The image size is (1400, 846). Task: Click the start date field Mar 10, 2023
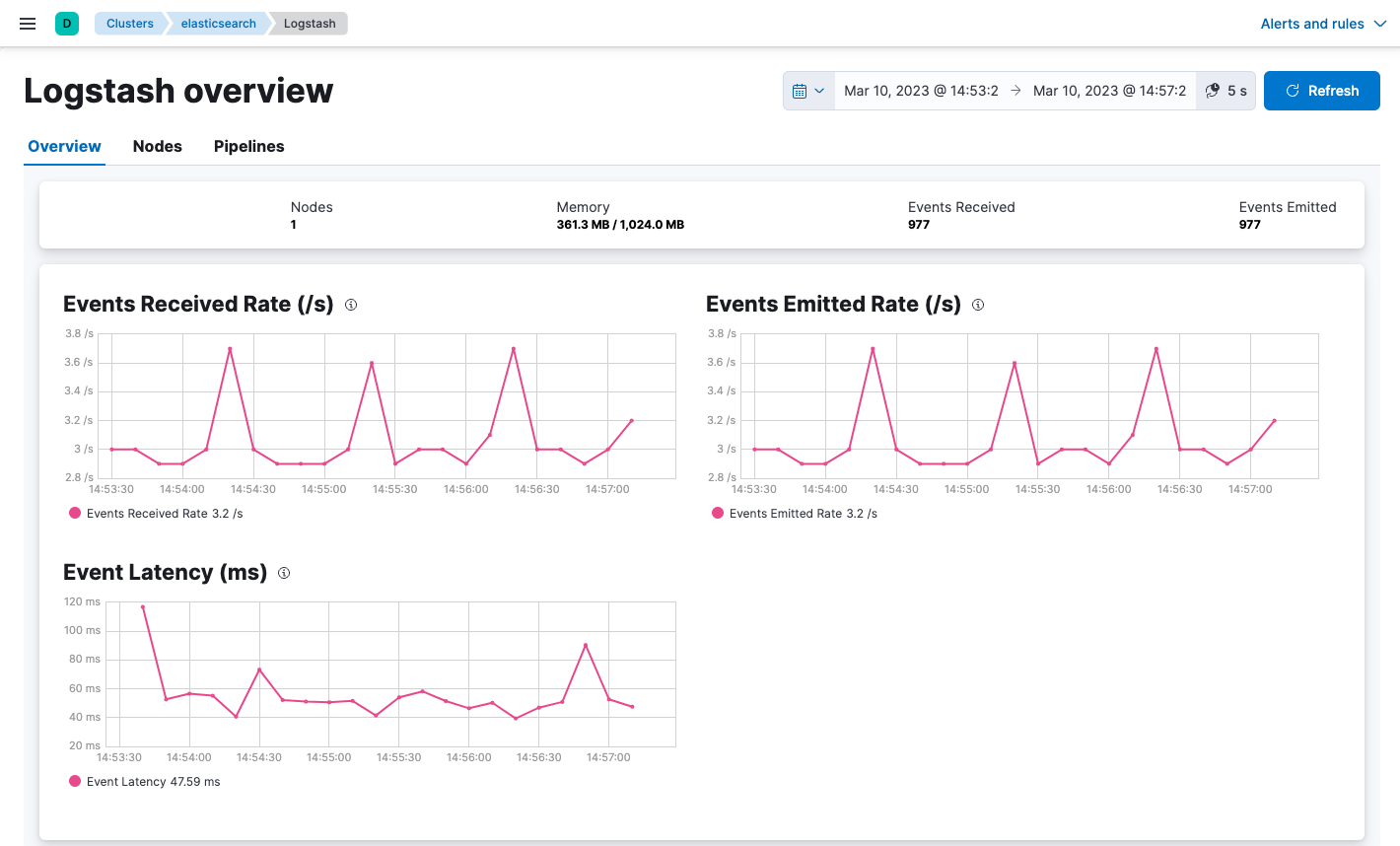[921, 90]
